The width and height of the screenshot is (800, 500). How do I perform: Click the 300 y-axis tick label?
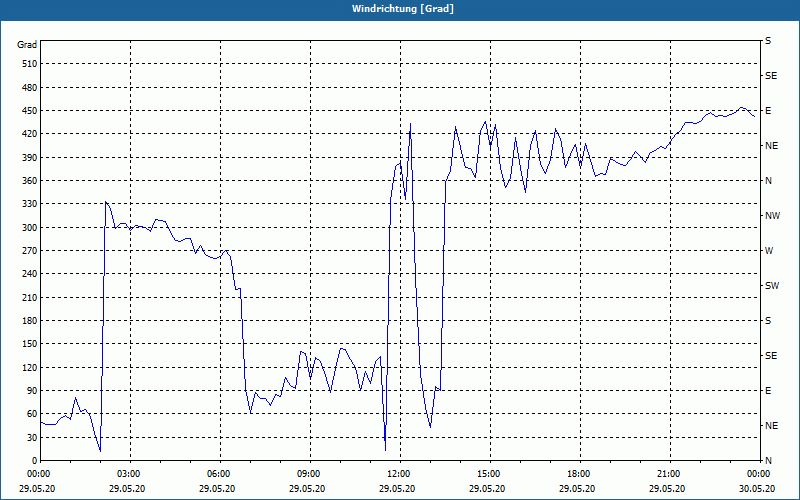pyautogui.click(x=30, y=228)
